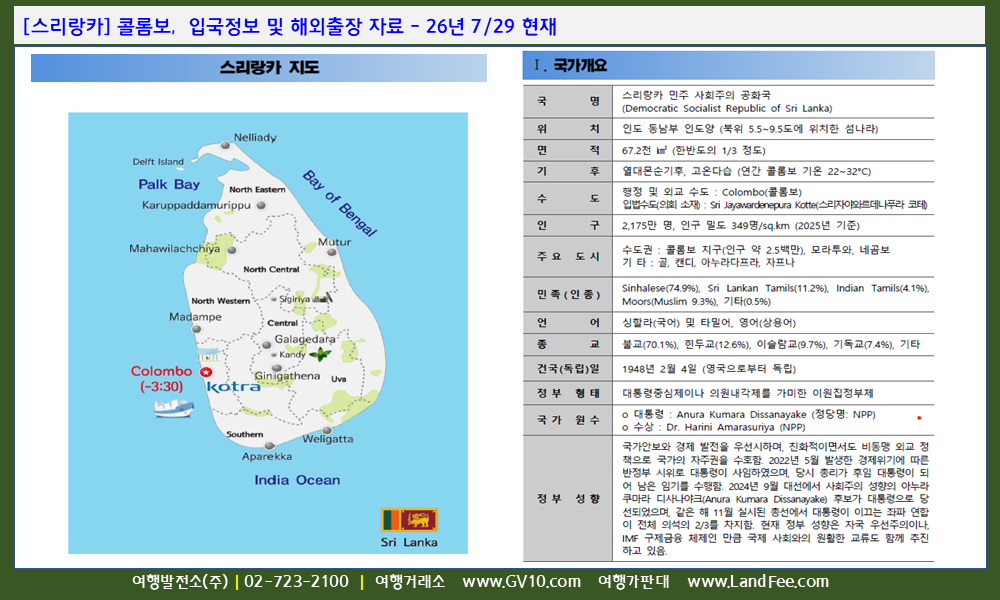Open the www.LandFee.com link
This screenshot has width=1000, height=600.
[758, 582]
